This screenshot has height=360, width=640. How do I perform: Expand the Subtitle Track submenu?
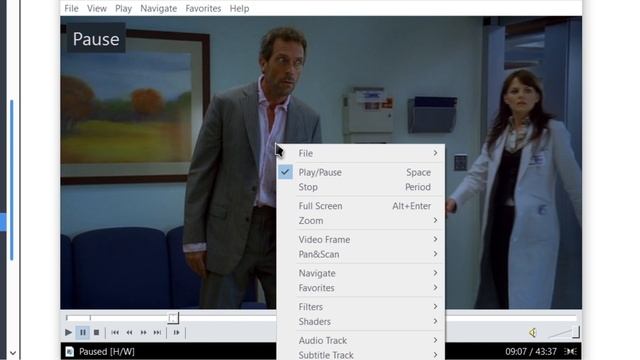coord(361,354)
